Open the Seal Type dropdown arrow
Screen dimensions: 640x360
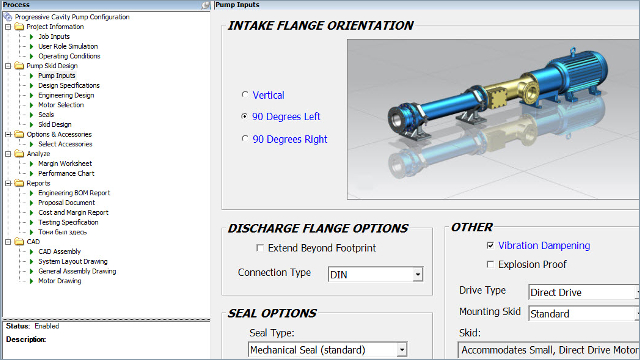pyautogui.click(x=402, y=350)
